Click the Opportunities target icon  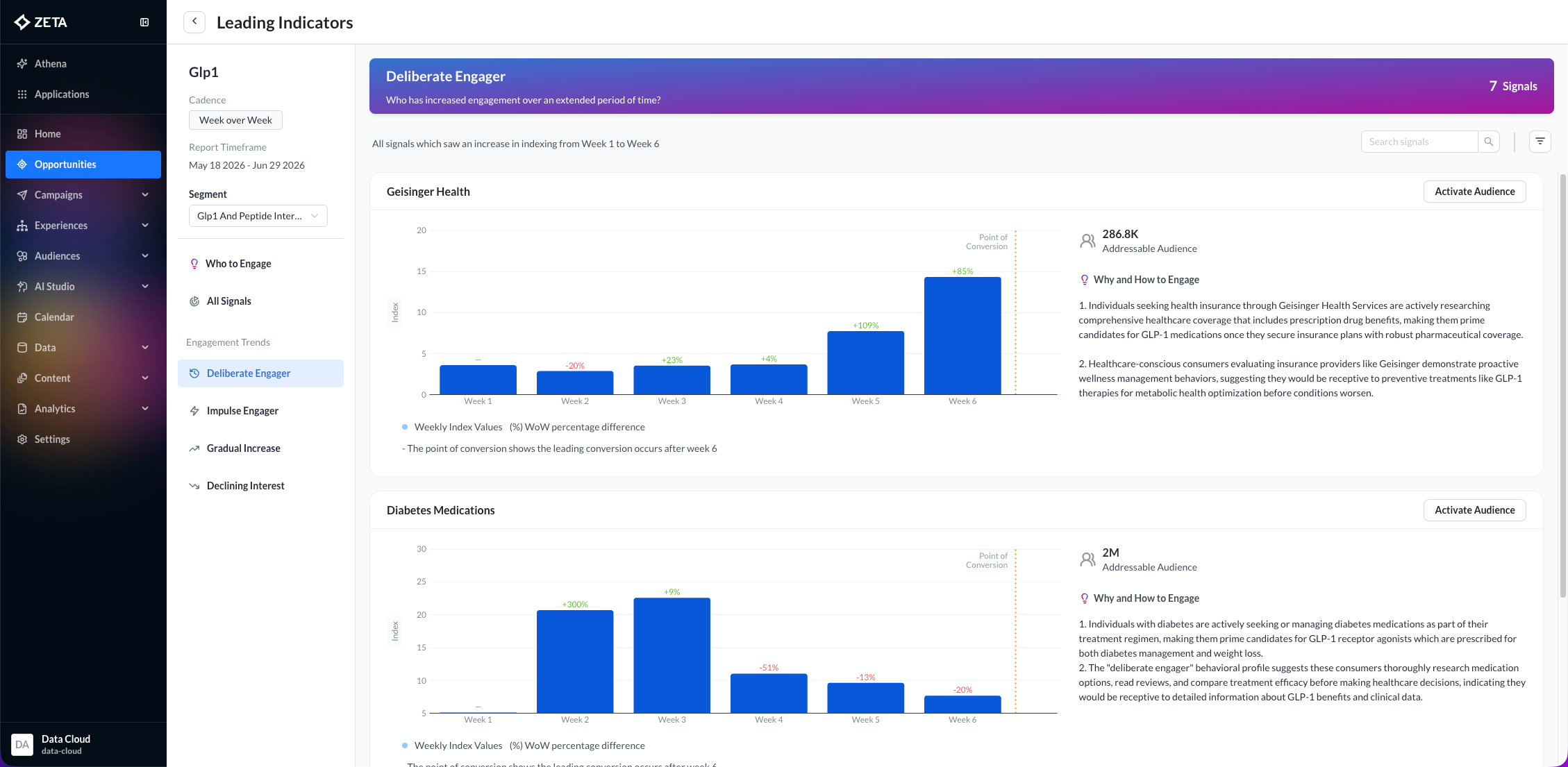click(x=22, y=165)
